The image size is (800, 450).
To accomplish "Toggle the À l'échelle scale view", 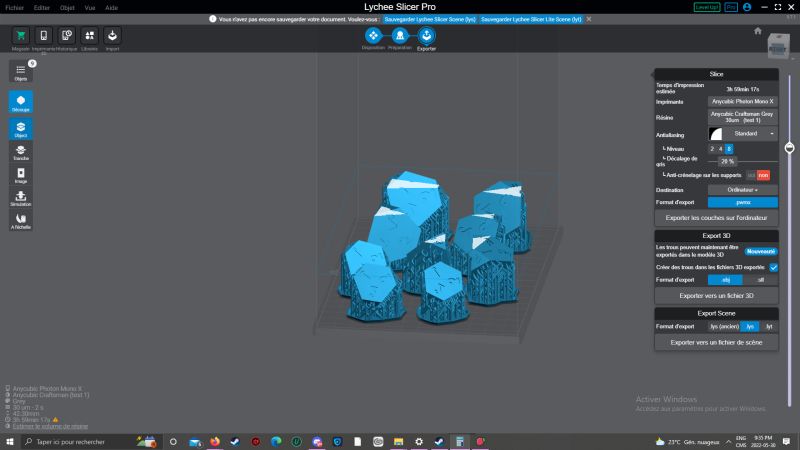I will [x=21, y=221].
